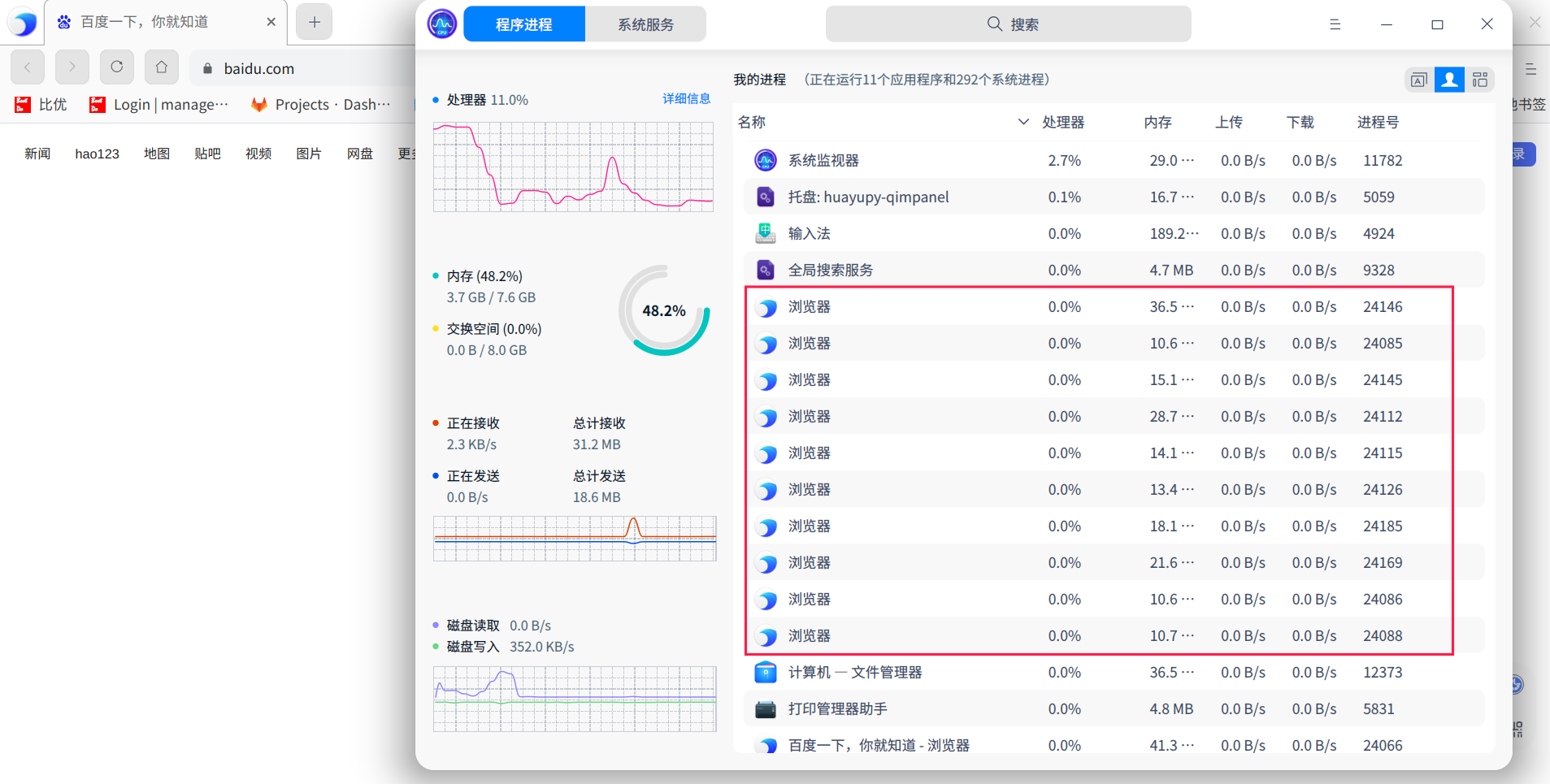Open the Login | manage bookmark
This screenshot has height=784, width=1550.
tap(158, 104)
